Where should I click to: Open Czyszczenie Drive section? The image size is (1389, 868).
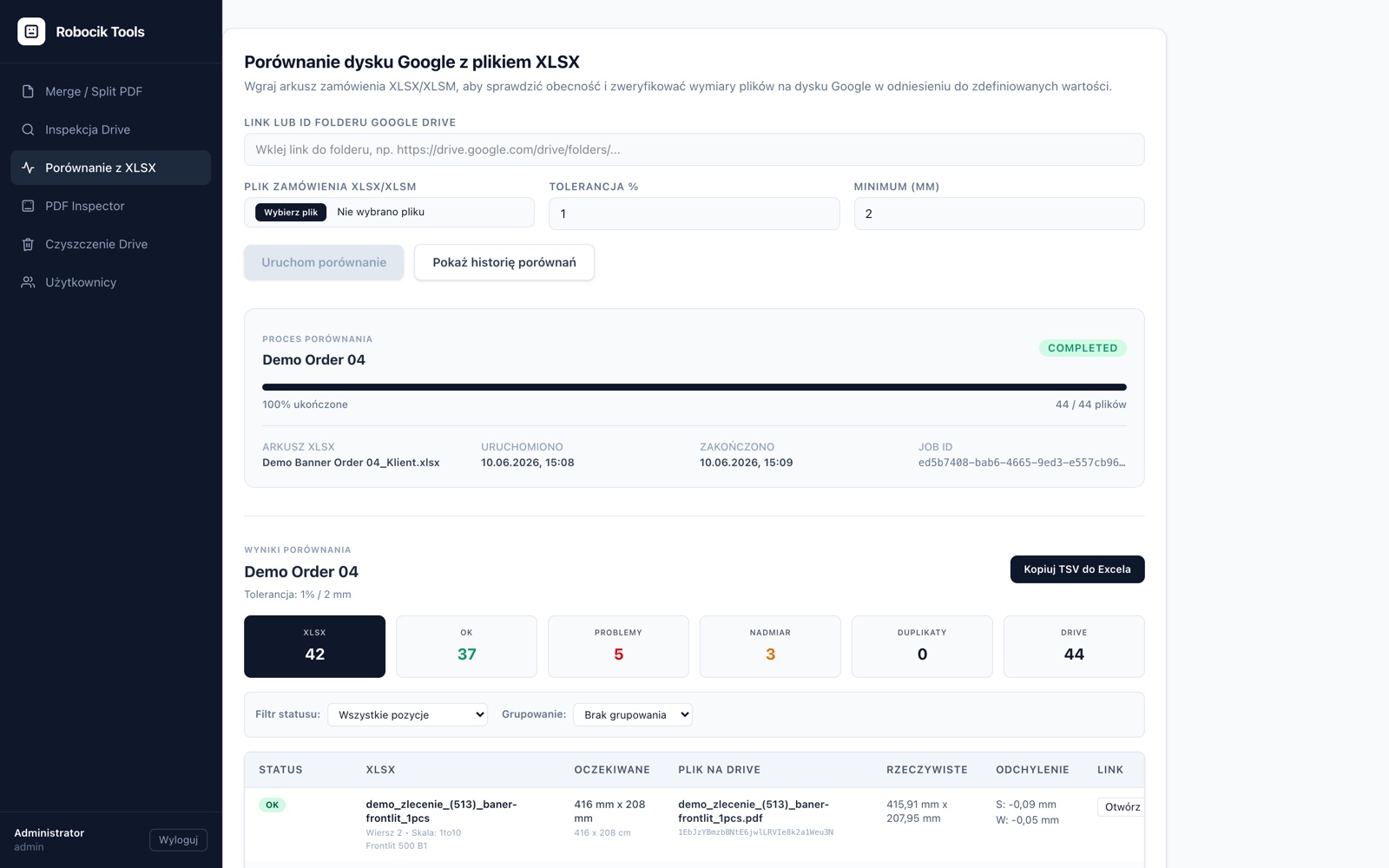[x=110, y=244]
